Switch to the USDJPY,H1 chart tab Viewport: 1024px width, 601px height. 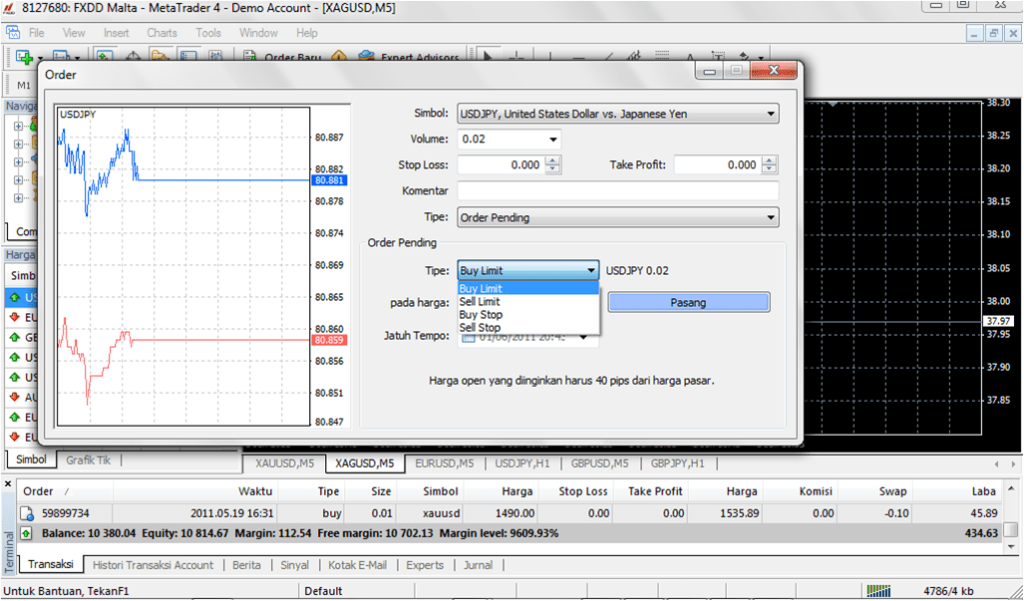point(522,463)
